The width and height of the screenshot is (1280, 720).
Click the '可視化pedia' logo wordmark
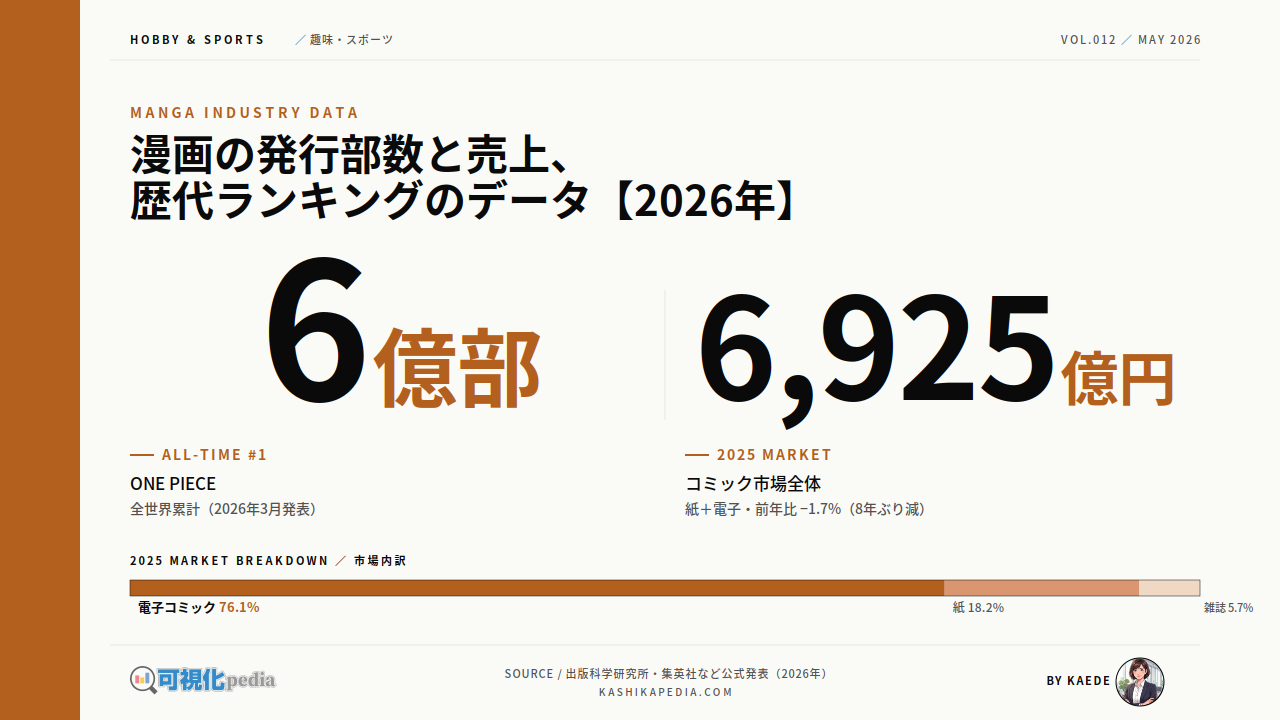pyautogui.click(x=217, y=680)
